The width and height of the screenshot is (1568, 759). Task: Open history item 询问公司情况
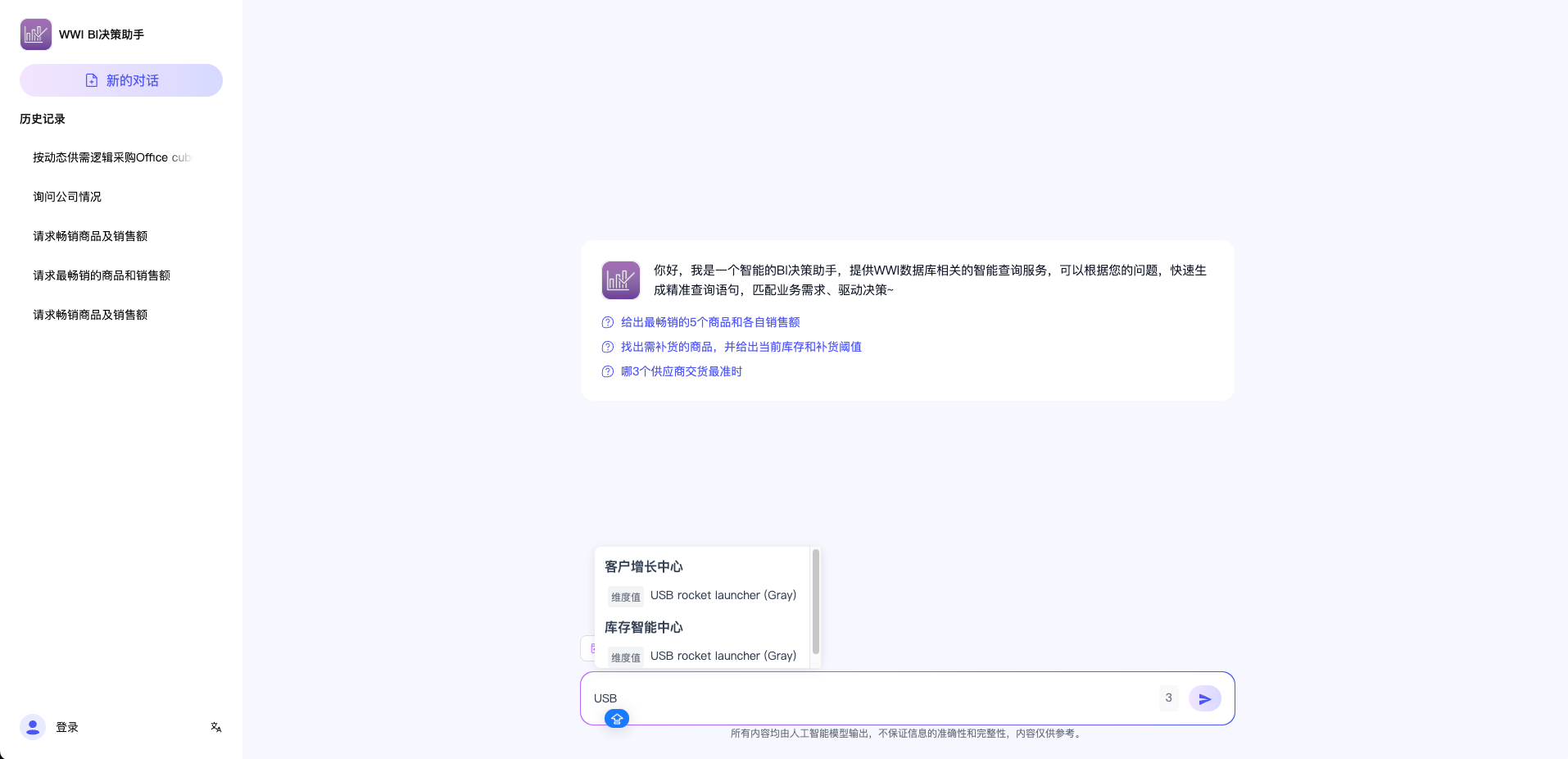pyautogui.click(x=67, y=197)
